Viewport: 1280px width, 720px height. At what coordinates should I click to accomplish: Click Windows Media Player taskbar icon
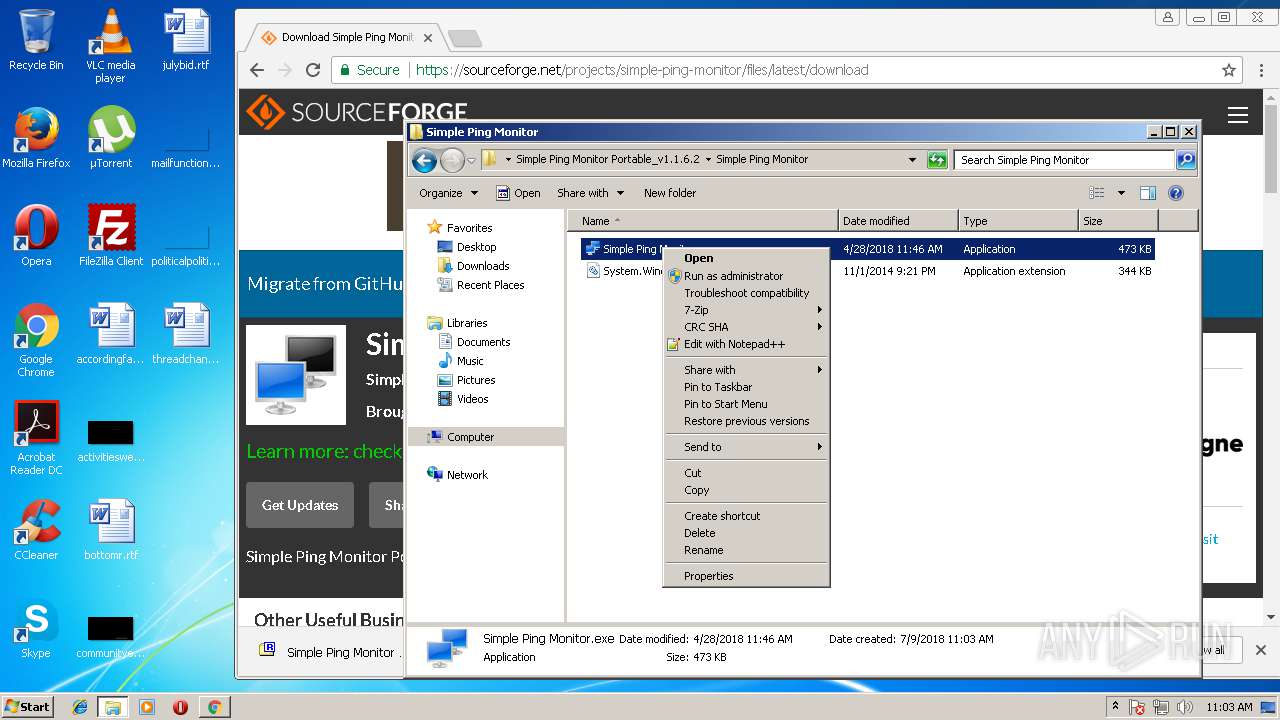click(x=147, y=707)
